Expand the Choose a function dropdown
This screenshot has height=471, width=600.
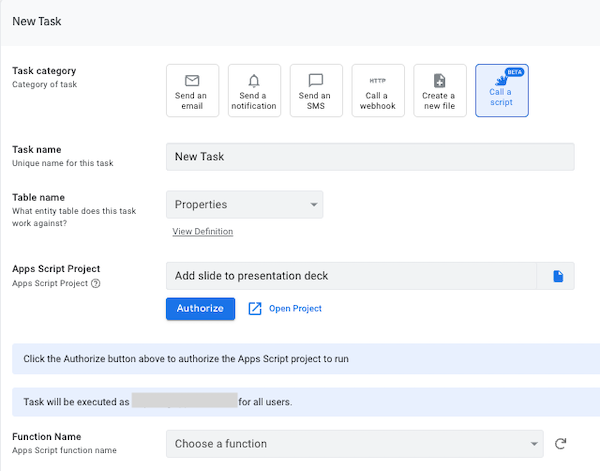355,443
